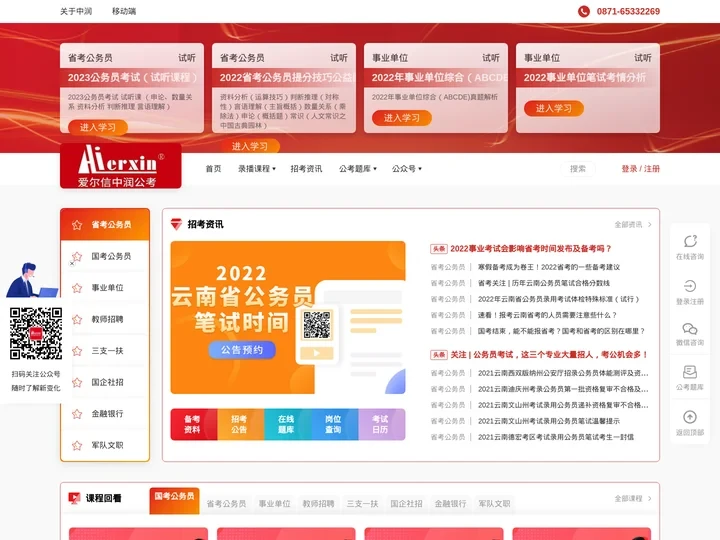The height and width of the screenshot is (540, 720).
Task: Open 全部课程 arrow link
Action: point(633,498)
